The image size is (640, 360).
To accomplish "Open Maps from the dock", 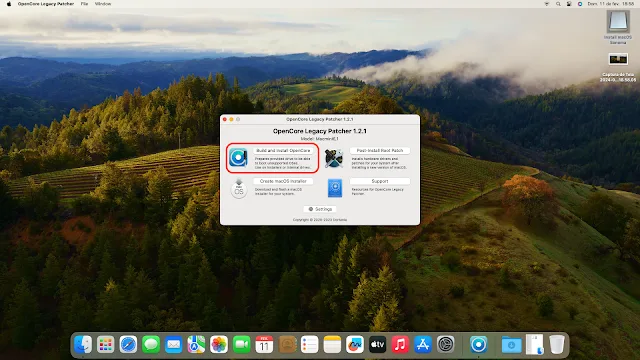I will pyautogui.click(x=196, y=344).
